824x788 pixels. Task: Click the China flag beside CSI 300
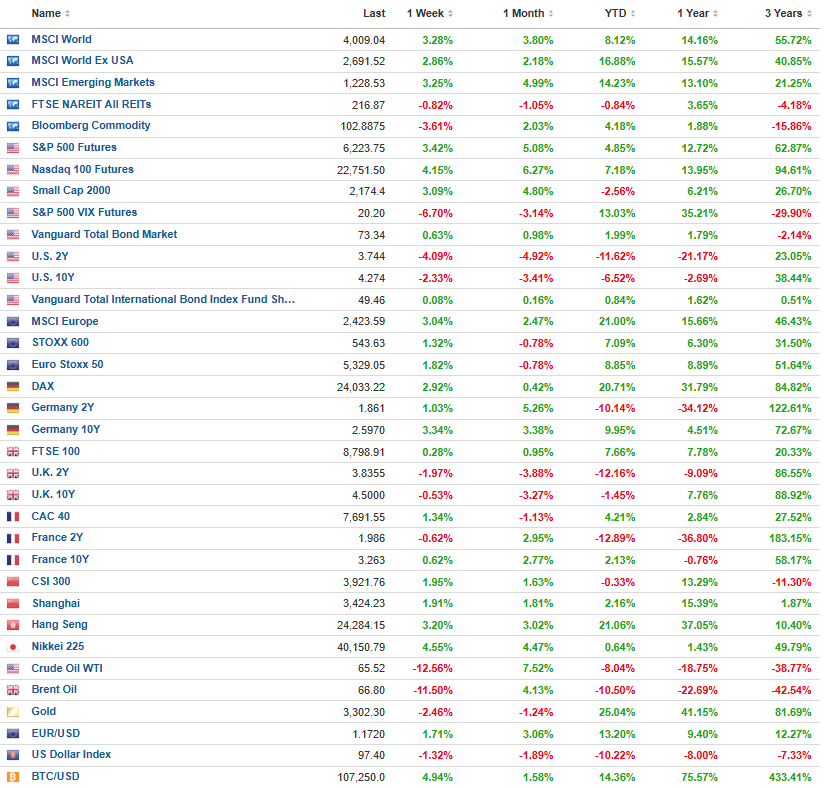(x=13, y=581)
